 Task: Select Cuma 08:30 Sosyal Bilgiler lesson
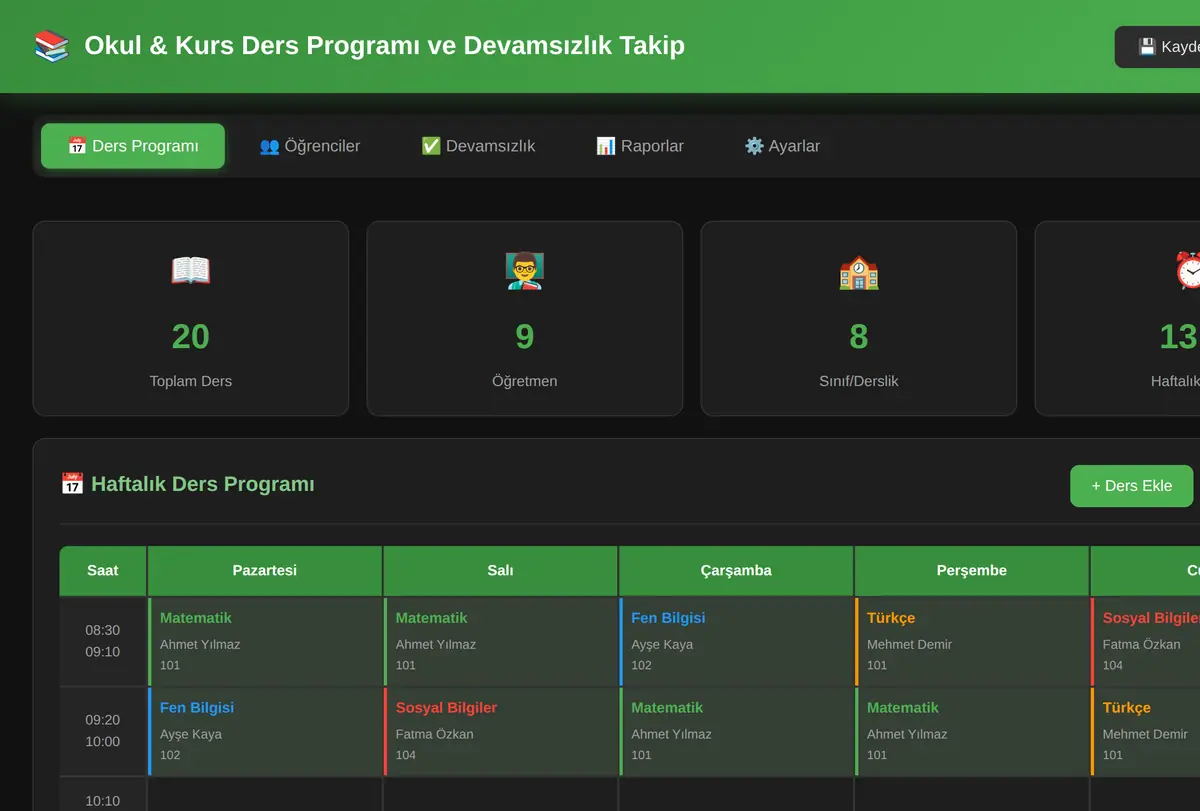(x=1146, y=642)
